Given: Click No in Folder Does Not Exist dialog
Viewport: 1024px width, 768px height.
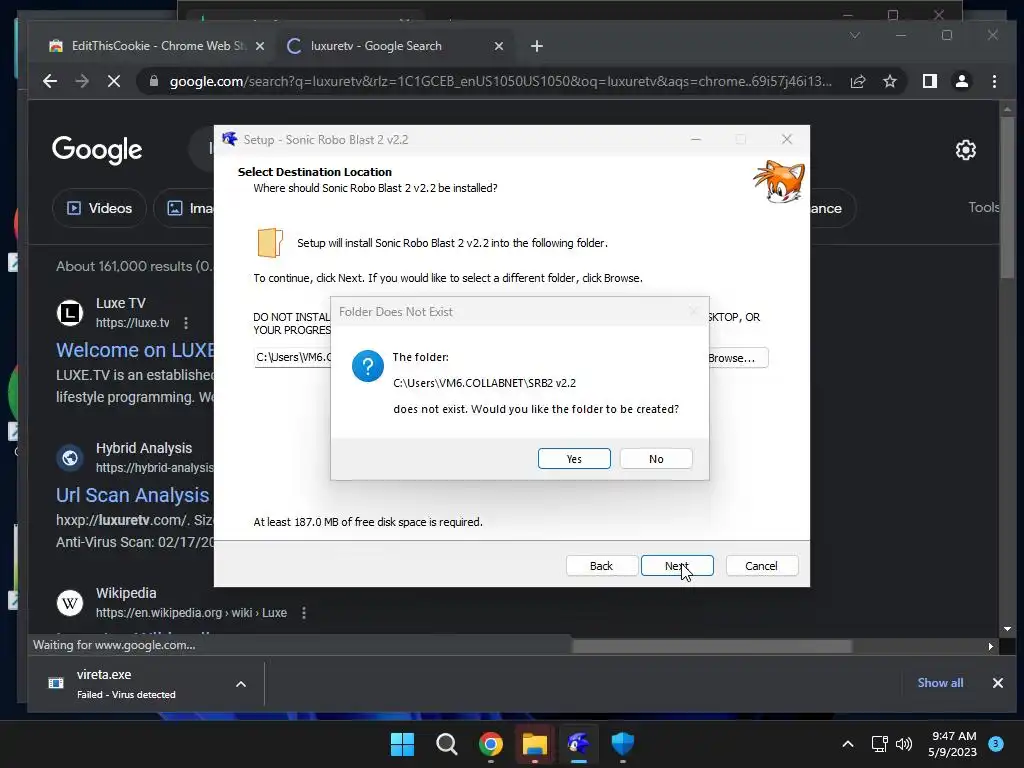Looking at the screenshot, I should [656, 458].
